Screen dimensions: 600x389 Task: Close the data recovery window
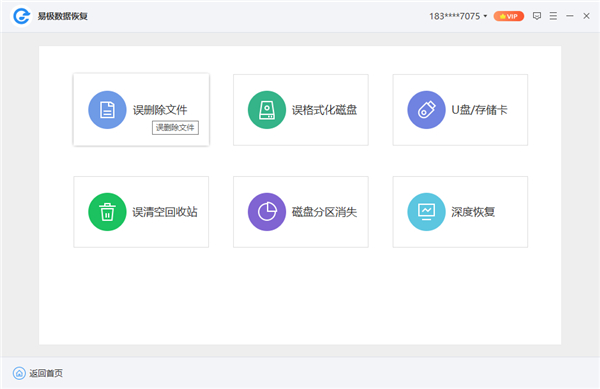pos(586,16)
